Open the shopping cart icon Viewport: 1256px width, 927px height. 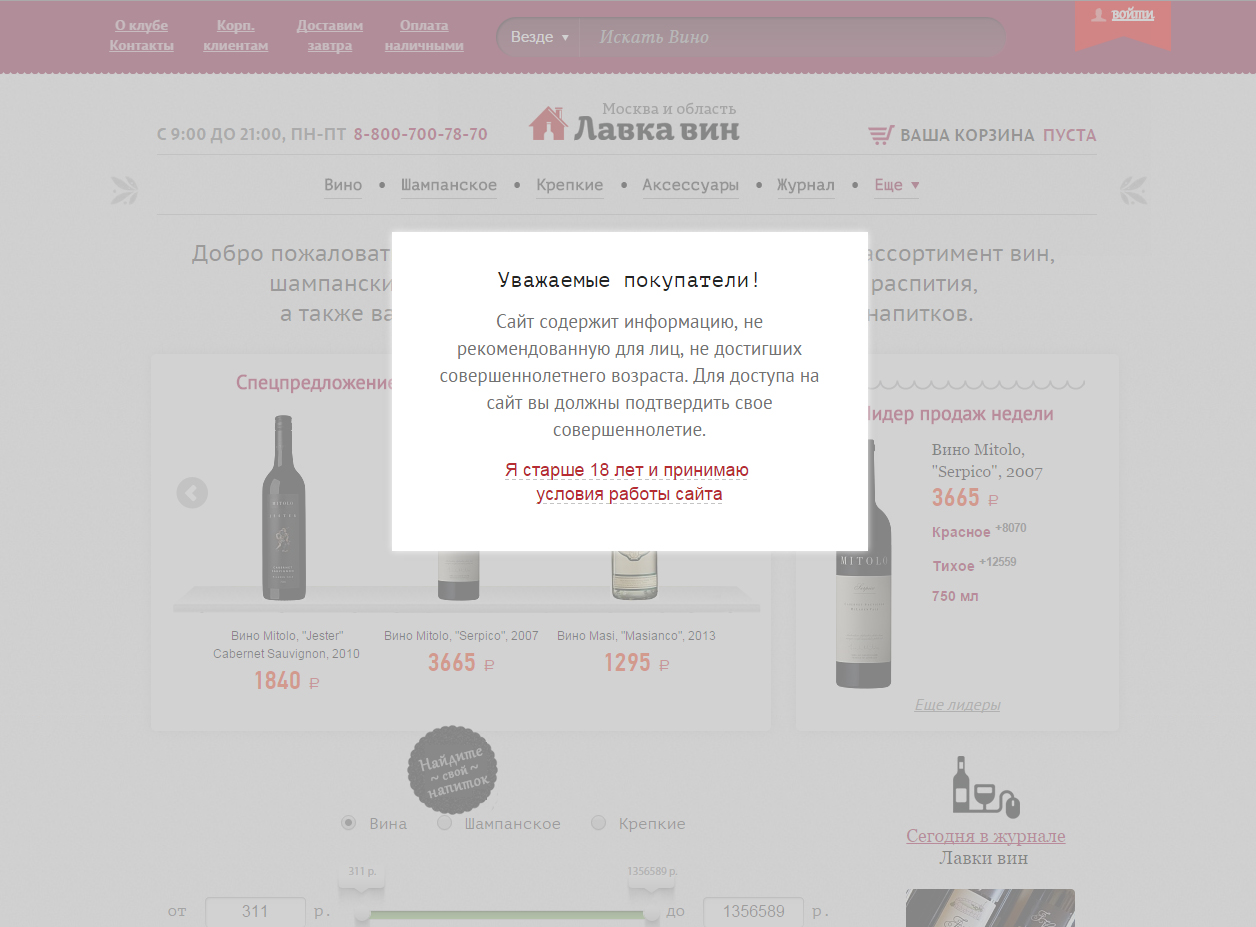[x=880, y=135]
